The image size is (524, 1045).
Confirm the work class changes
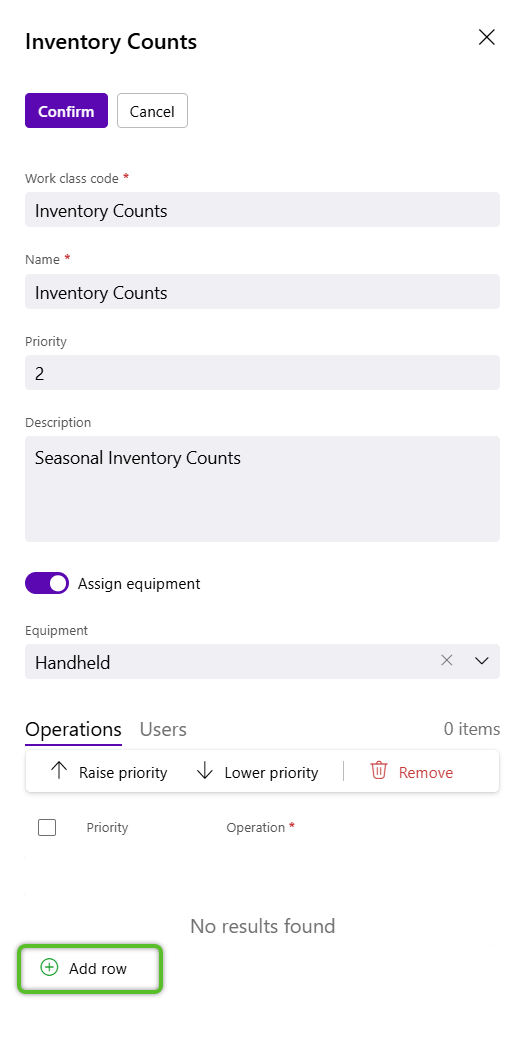(66, 111)
